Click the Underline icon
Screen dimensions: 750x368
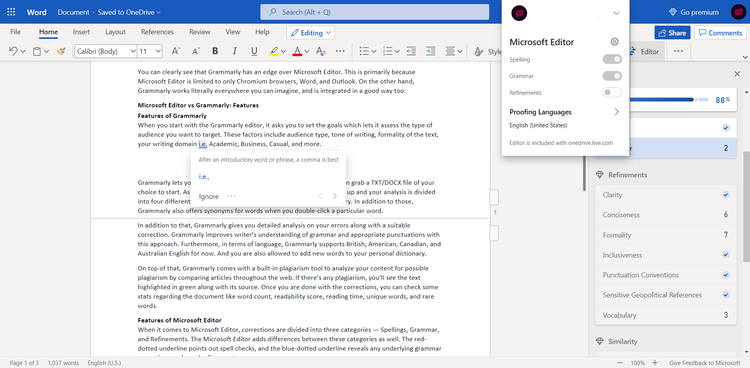pos(254,51)
